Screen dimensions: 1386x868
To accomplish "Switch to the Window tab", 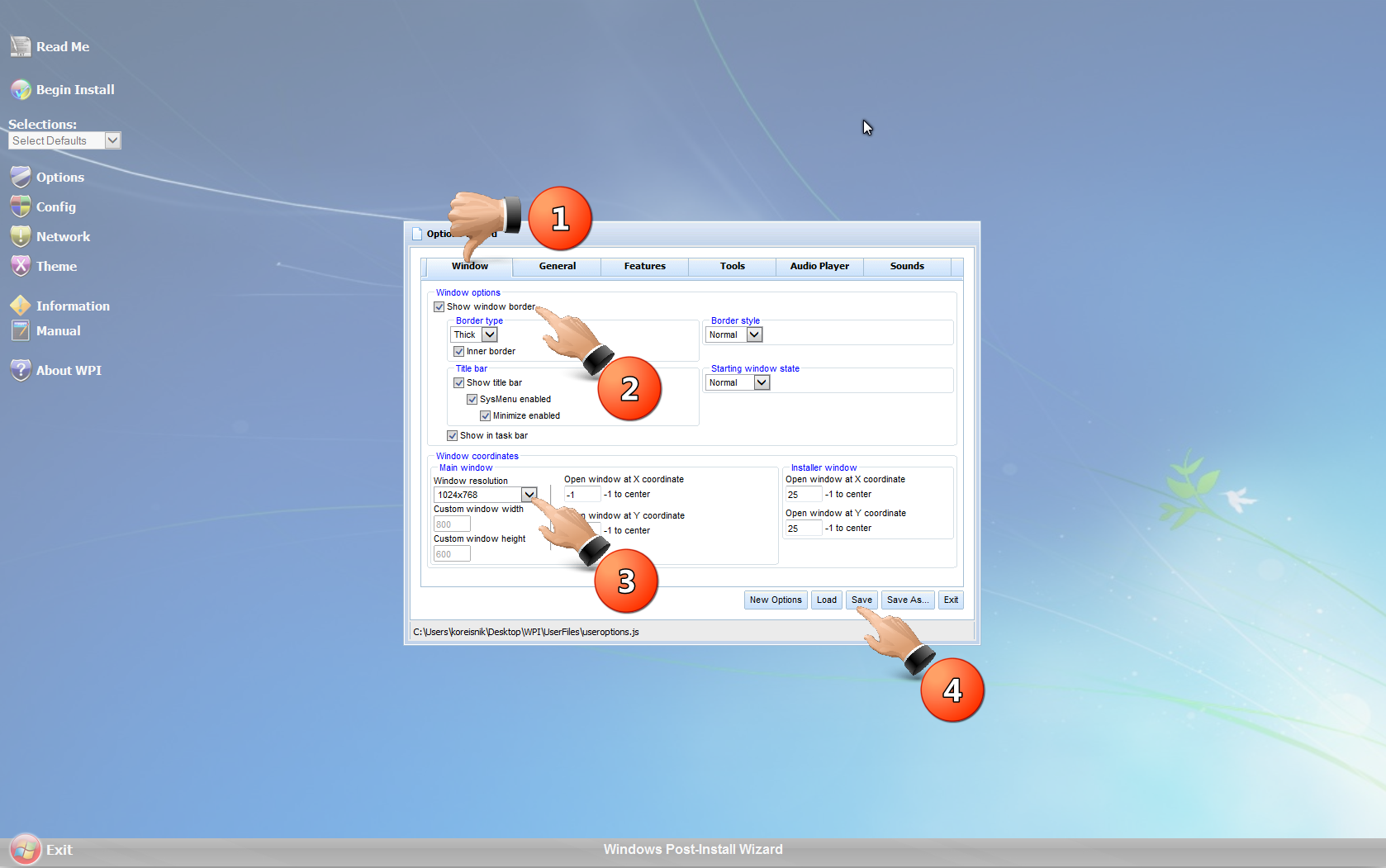I will (x=470, y=266).
